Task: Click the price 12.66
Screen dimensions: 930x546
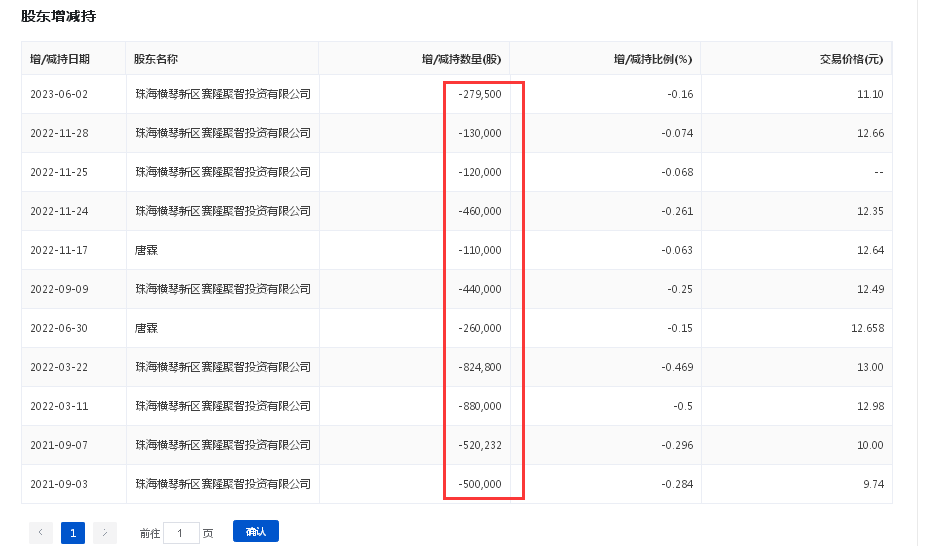Action: (x=870, y=133)
